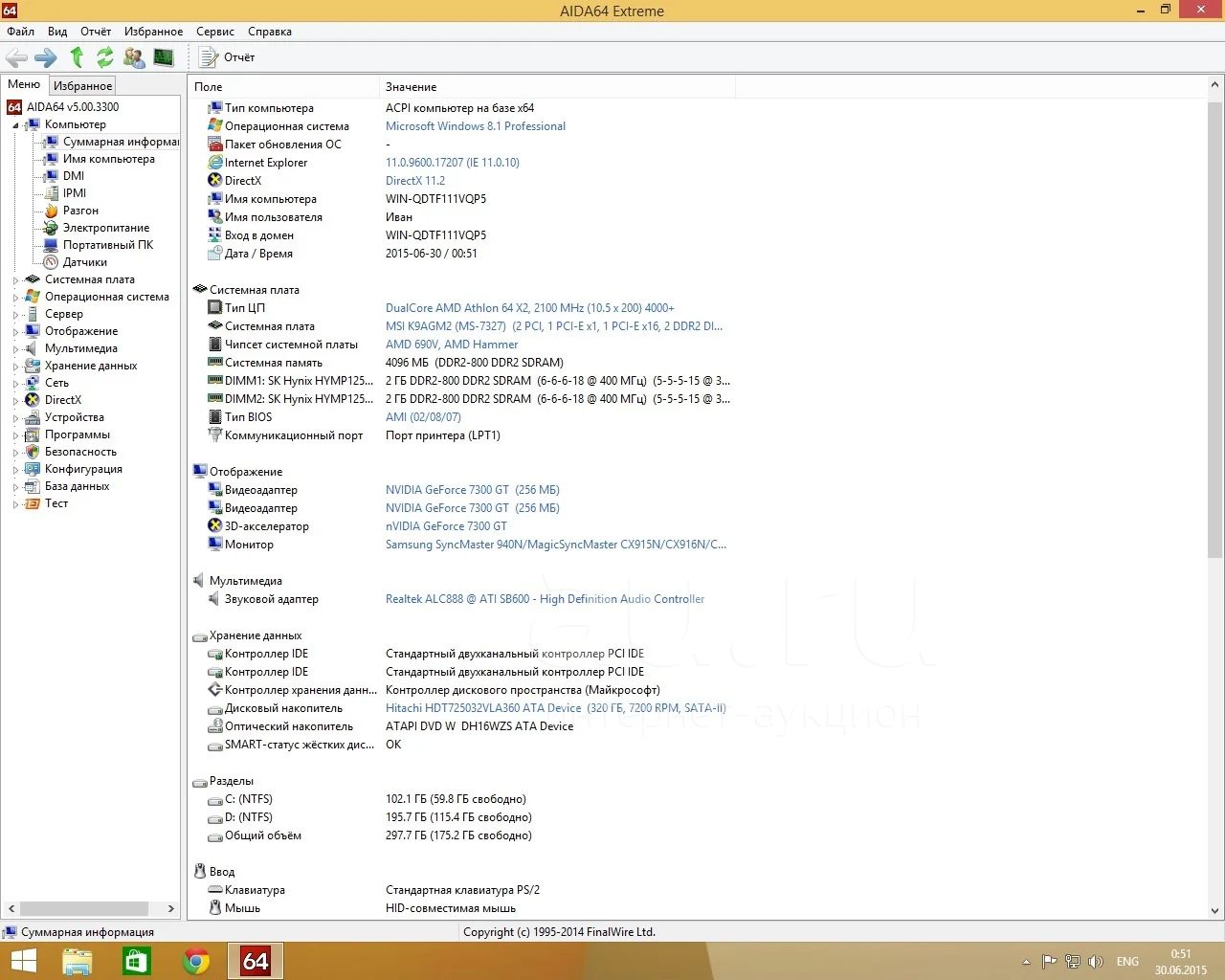1225x980 pixels.
Task: Expand the Хранение данных tree node
Action: pos(15,367)
